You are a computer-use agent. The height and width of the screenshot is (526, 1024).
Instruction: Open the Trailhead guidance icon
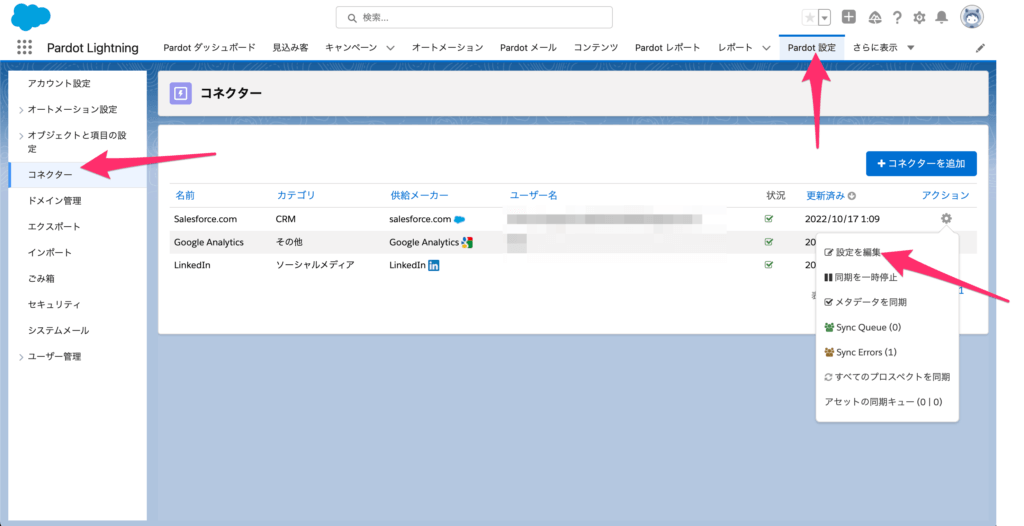click(874, 18)
